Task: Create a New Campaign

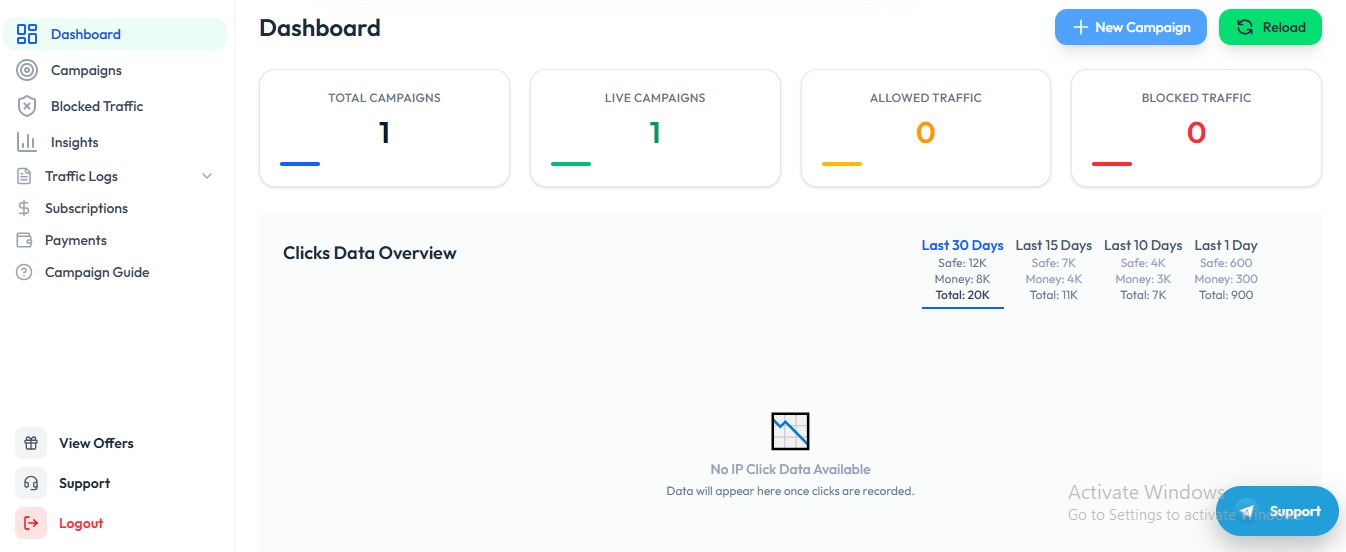Action: [x=1132, y=27]
